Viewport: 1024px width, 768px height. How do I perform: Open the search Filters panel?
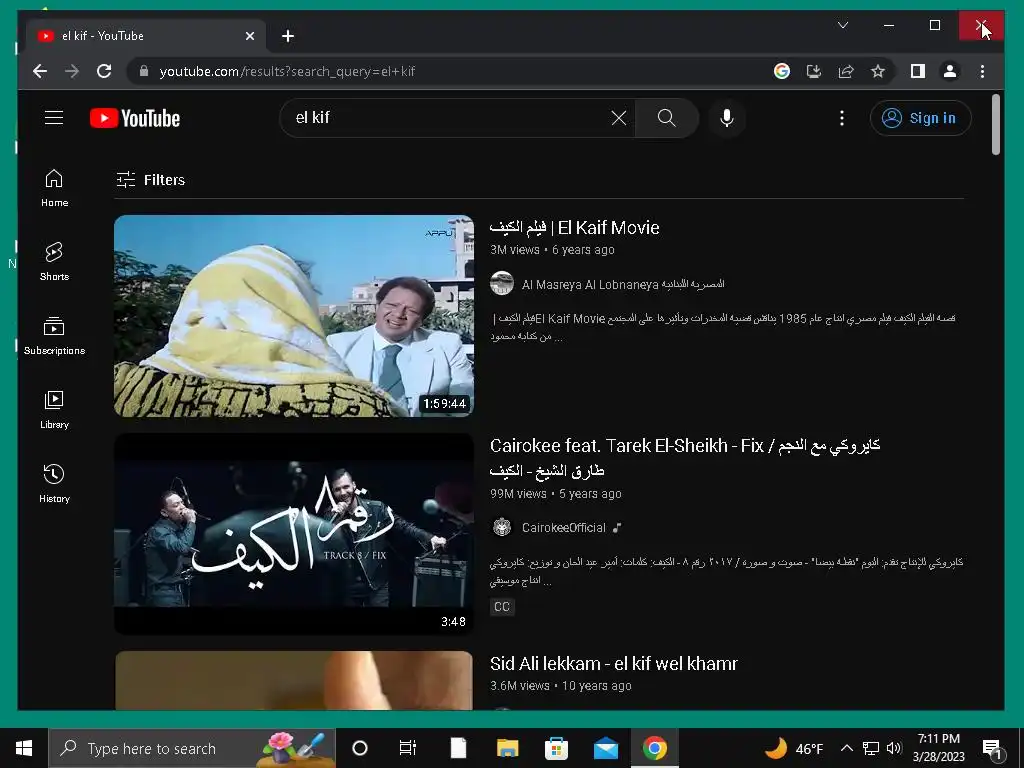click(x=151, y=180)
